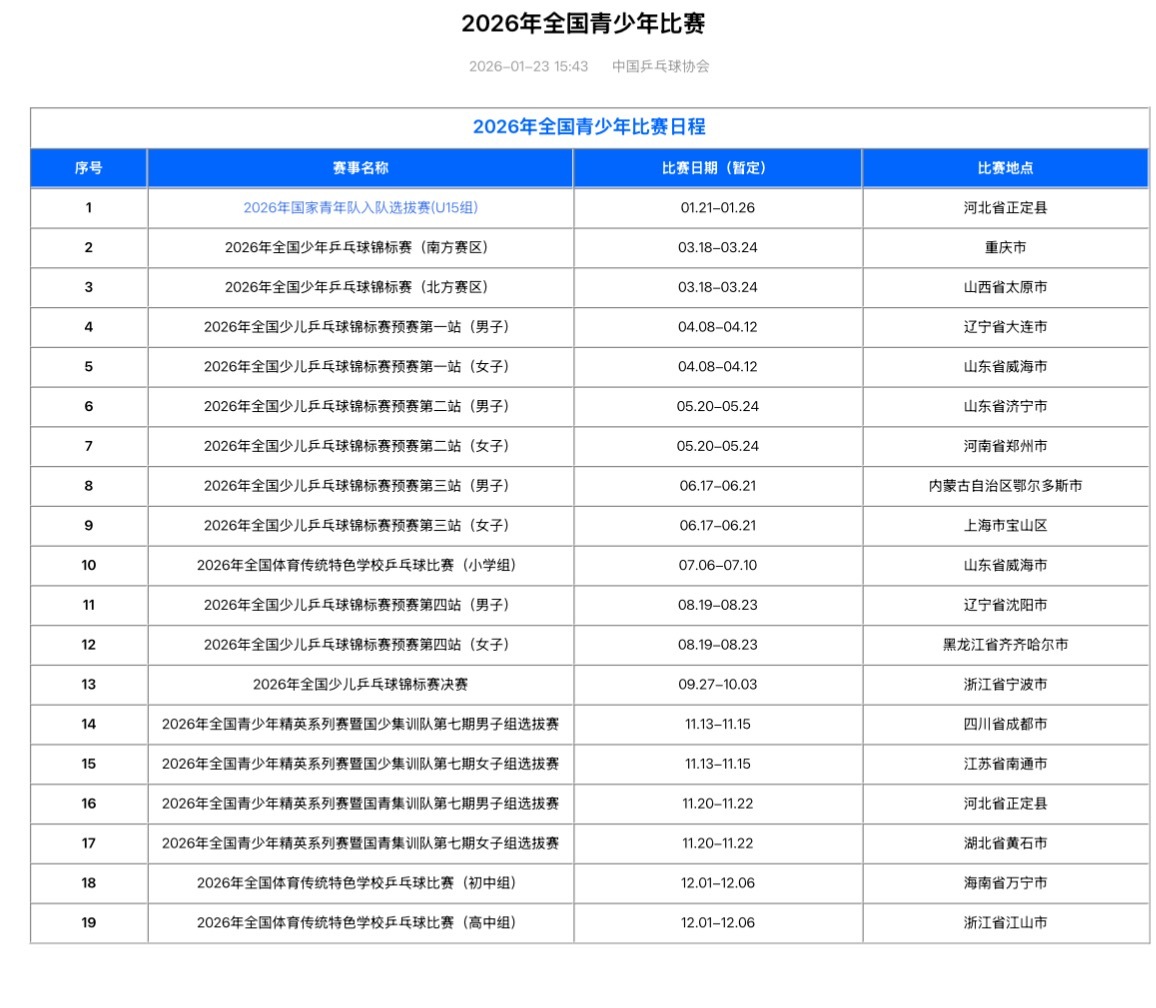Click the 比赛日期(暂定) column header

(717, 168)
